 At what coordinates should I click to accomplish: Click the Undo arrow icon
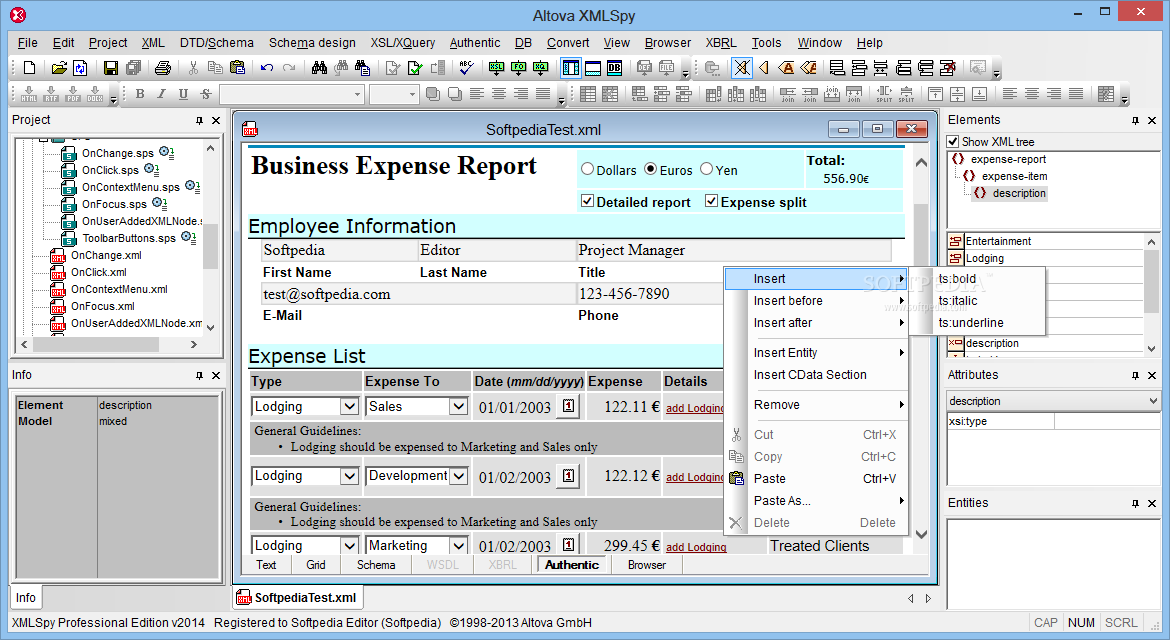266,68
